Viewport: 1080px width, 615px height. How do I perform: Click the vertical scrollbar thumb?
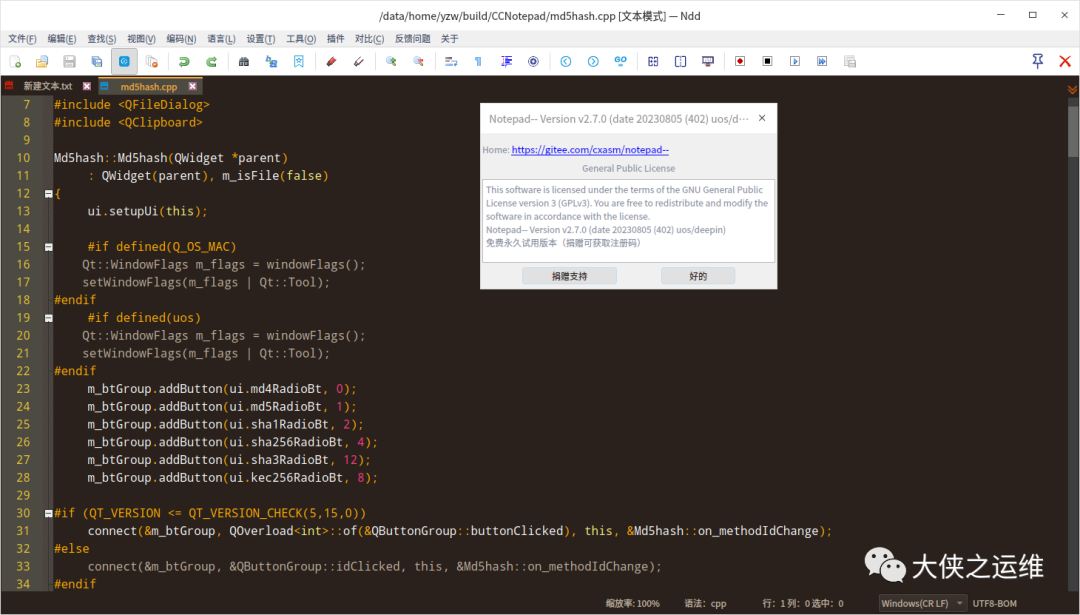(1074, 132)
